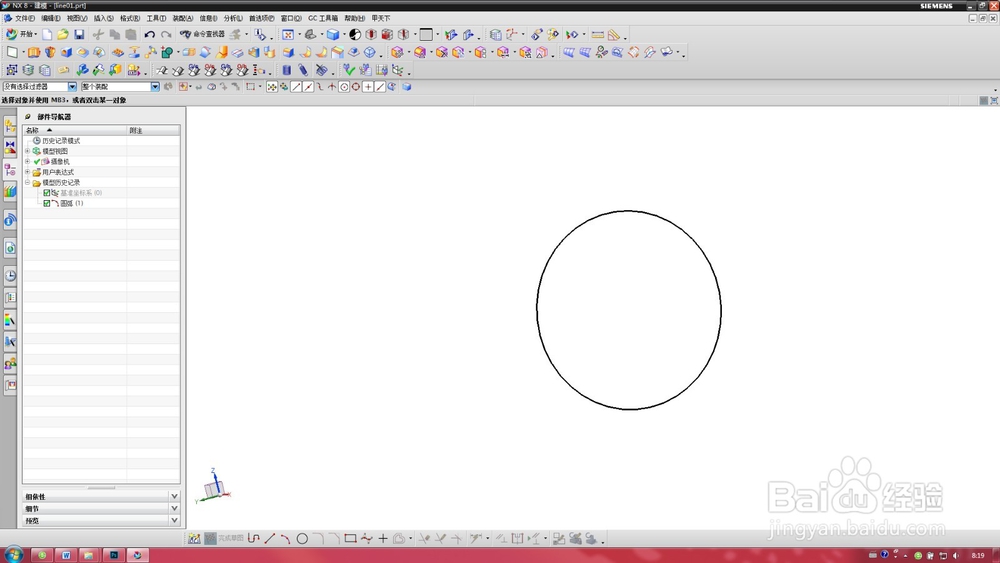Click the 完成草图 Finish Sketch button
Viewport: 1000px width, 563px height.
tap(224, 539)
